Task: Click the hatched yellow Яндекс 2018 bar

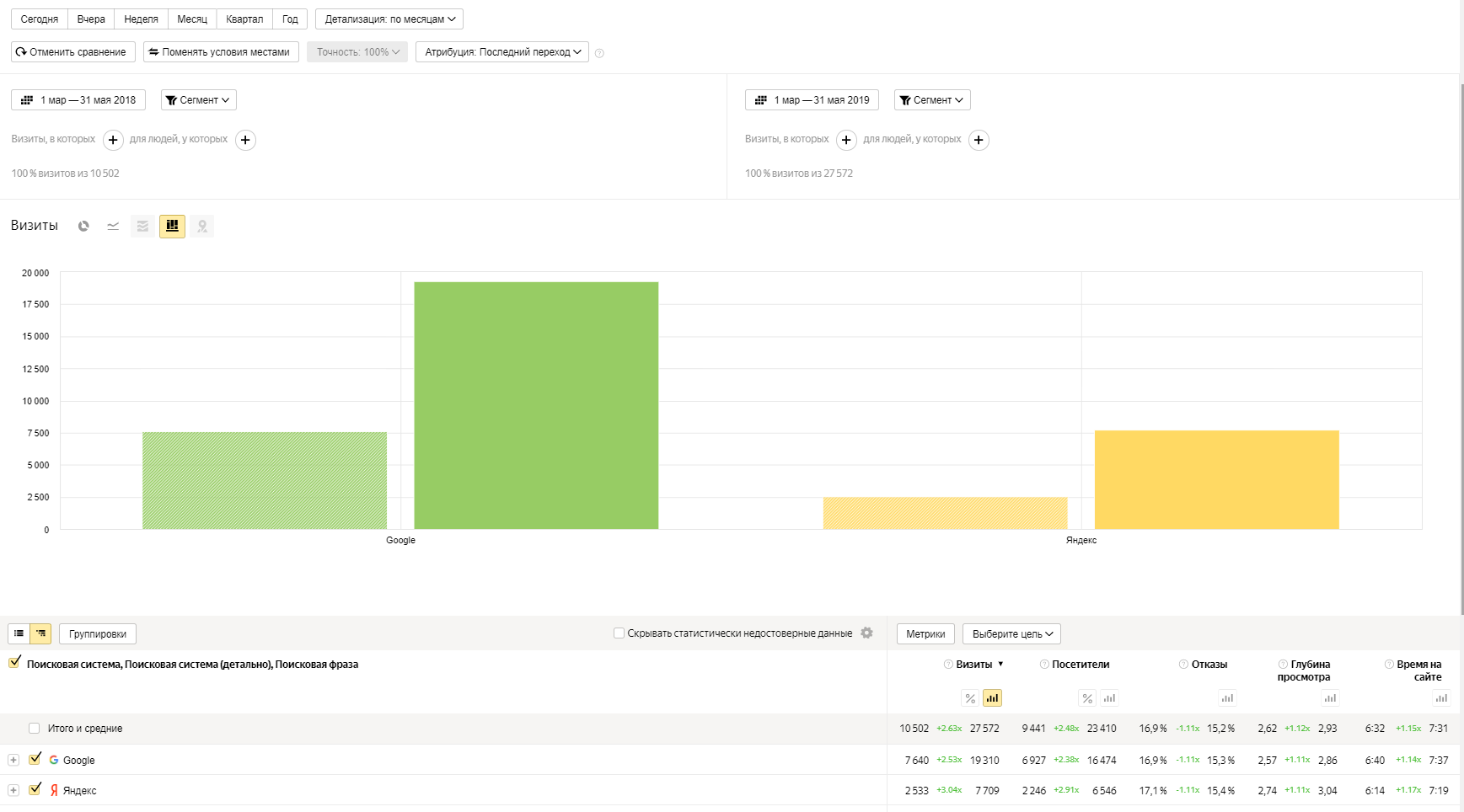Action: [946, 513]
